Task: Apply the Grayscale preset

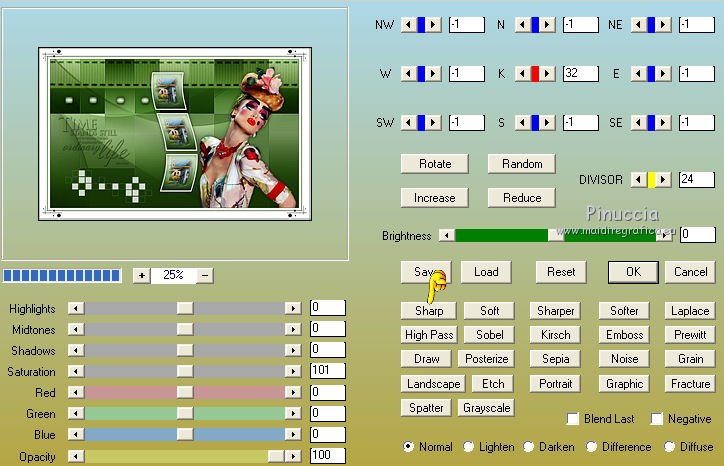Action: (x=486, y=408)
